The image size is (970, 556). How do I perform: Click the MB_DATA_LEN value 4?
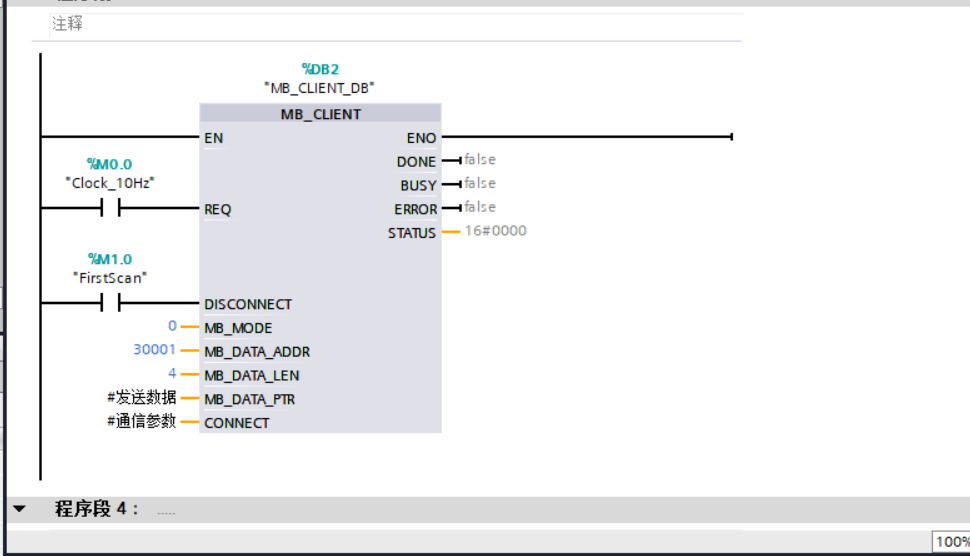(172, 374)
